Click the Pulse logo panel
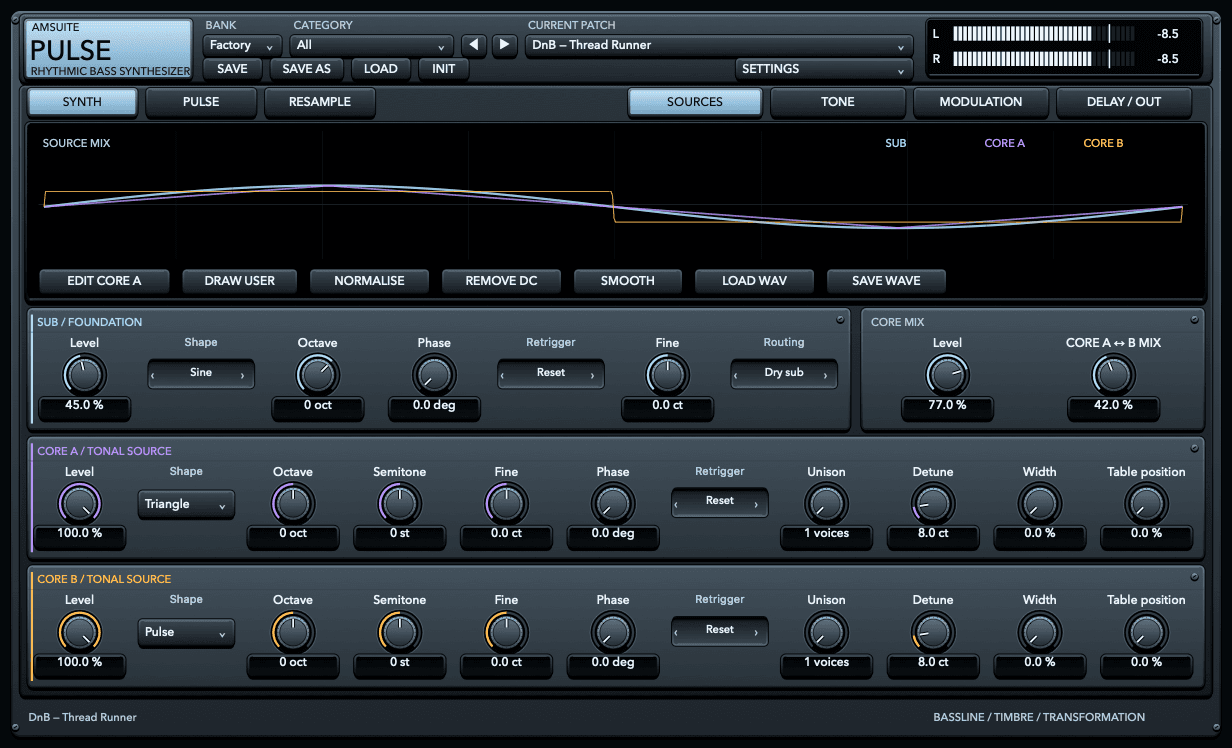This screenshot has height=748, width=1232. [109, 49]
